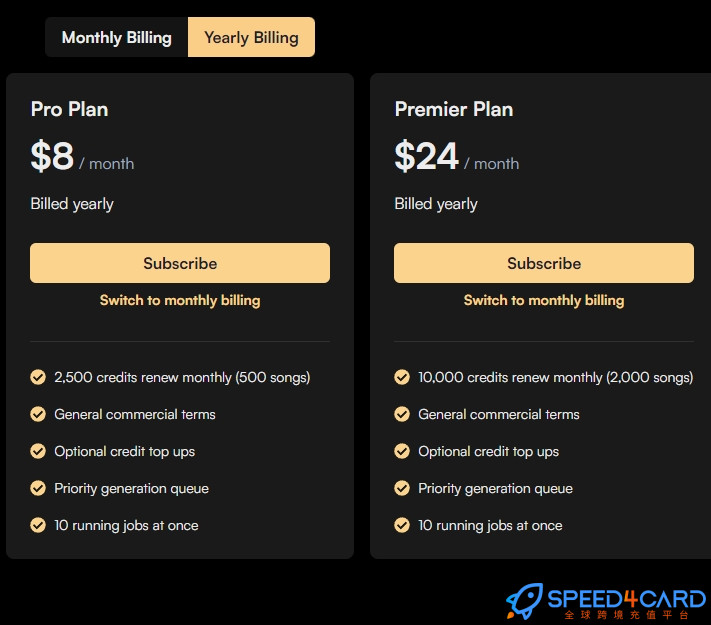Select the Yearly Billing tab

tap(251, 37)
